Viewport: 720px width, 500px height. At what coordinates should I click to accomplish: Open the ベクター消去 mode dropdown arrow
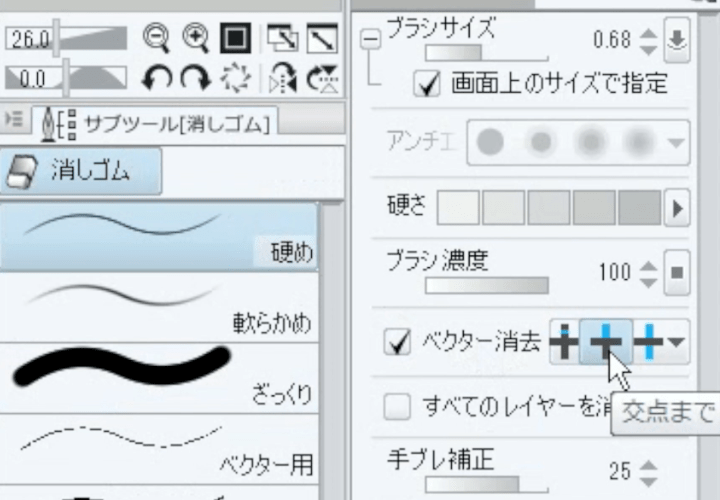(x=677, y=342)
